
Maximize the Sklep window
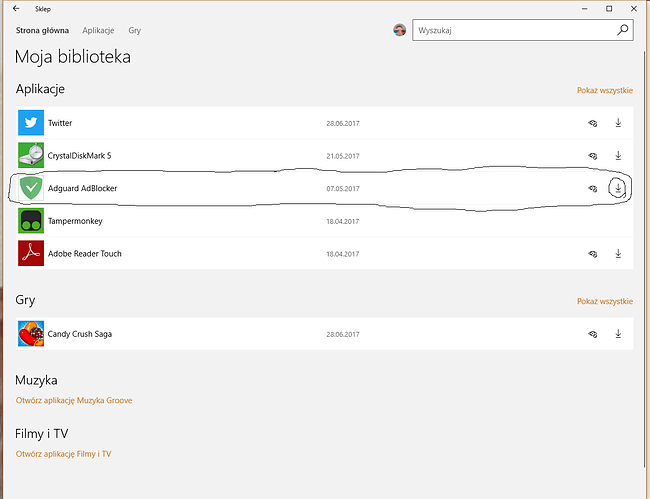tap(609, 9)
